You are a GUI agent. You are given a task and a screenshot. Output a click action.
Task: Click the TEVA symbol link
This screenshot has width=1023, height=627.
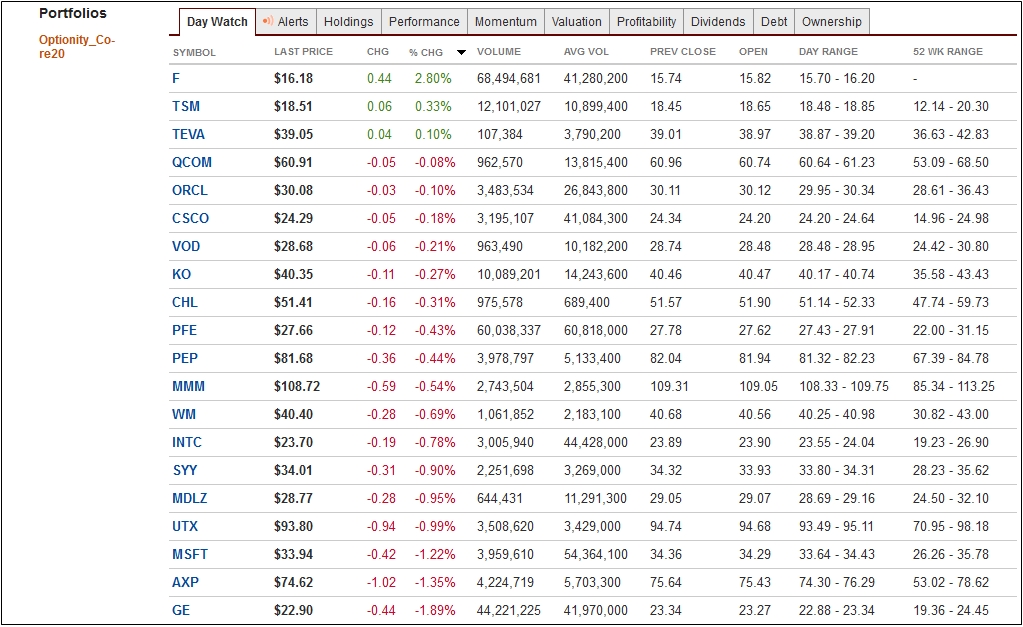(189, 134)
